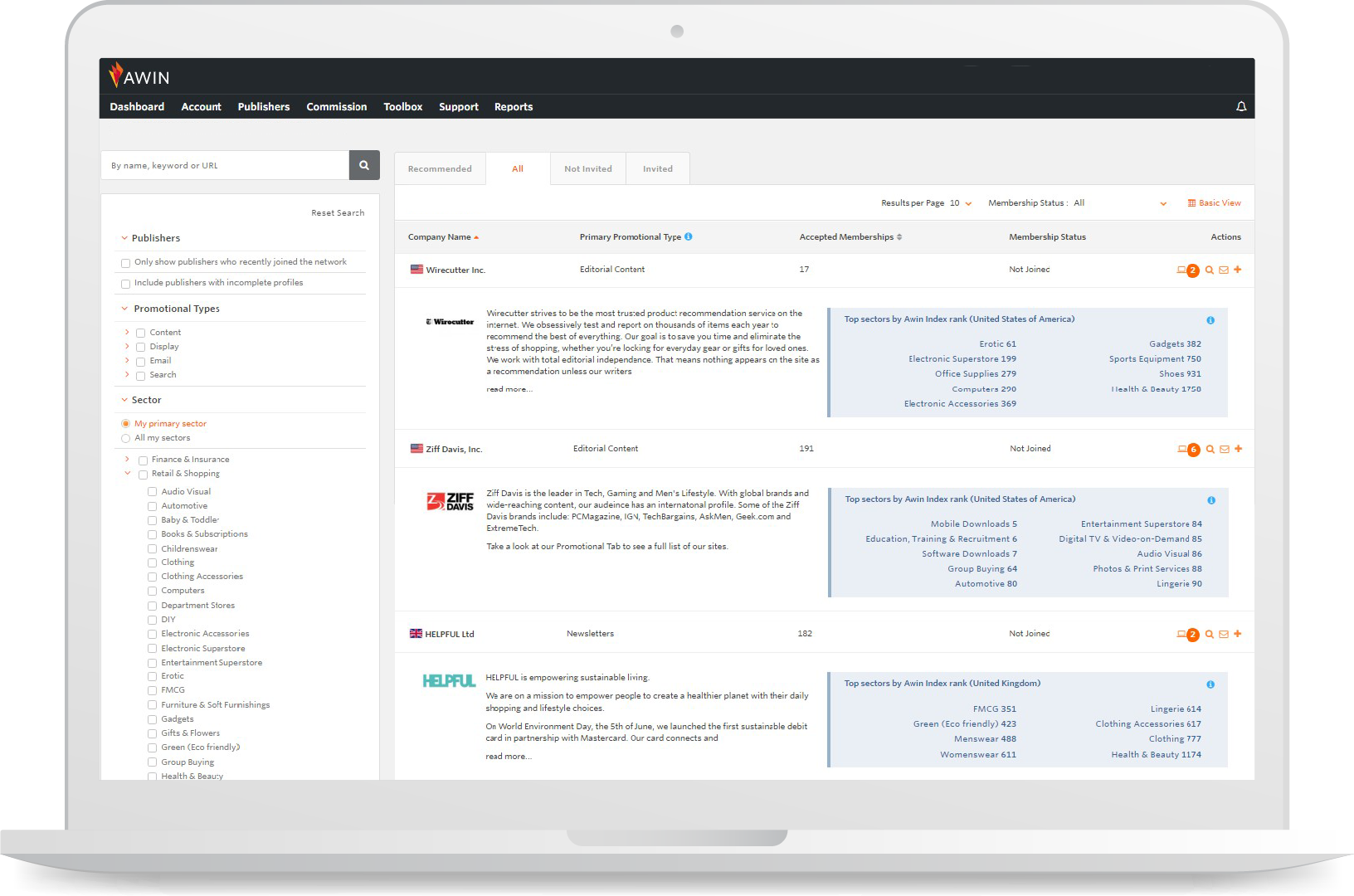Click the sort arrows next to Accepted Memberships

click(x=899, y=237)
